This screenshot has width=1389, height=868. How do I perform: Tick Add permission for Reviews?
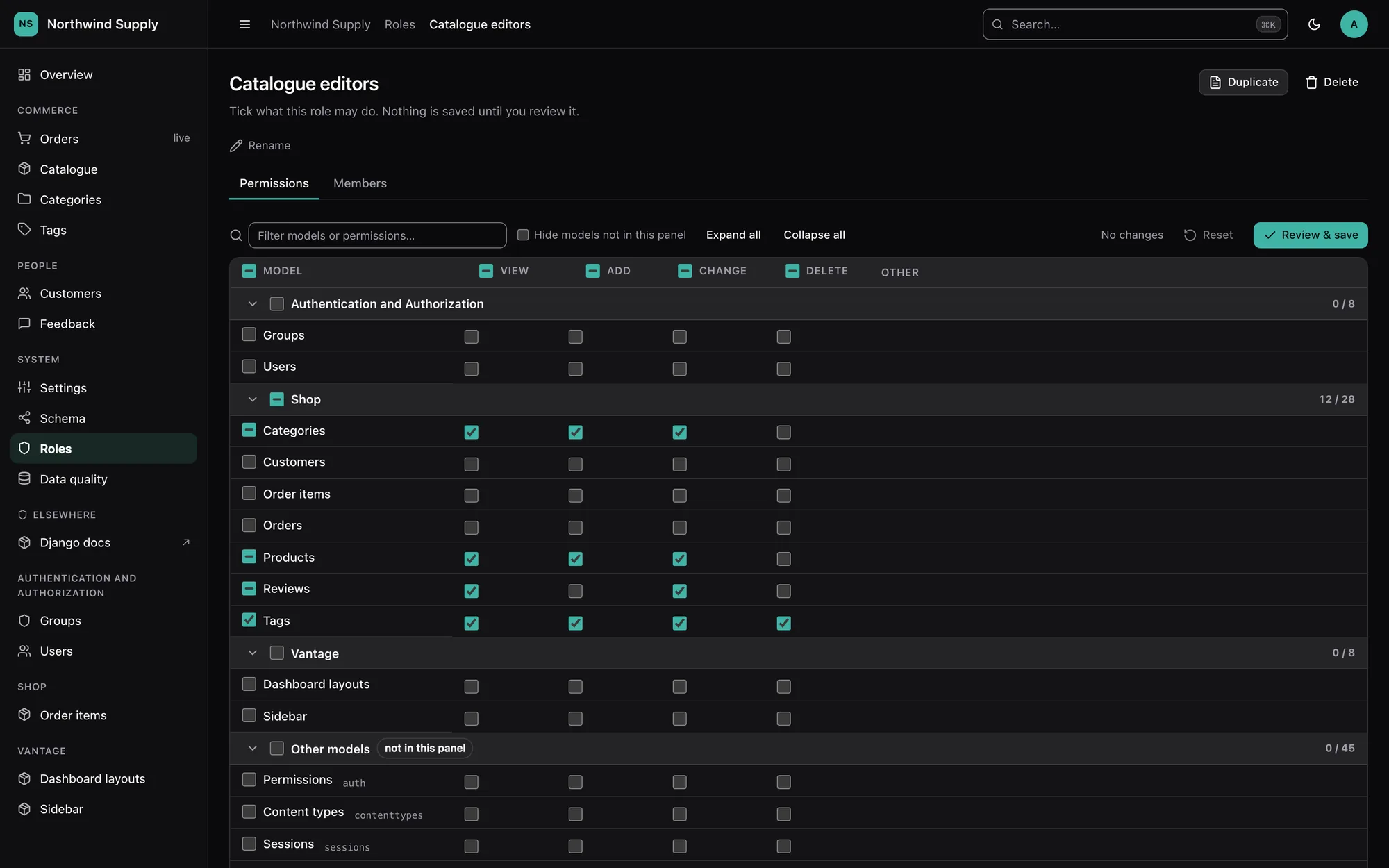tap(575, 591)
